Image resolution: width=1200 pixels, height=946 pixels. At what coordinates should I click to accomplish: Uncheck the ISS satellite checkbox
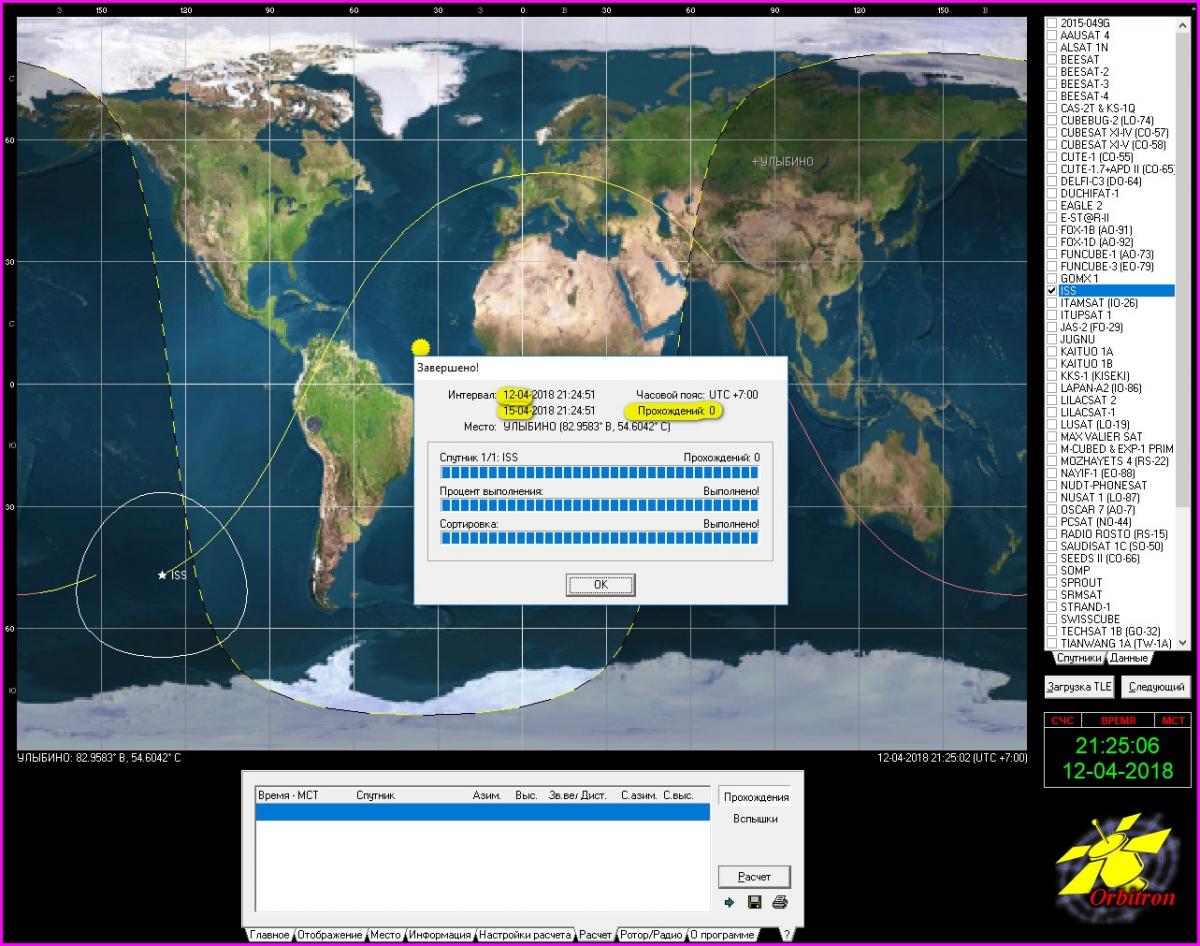(x=1051, y=290)
